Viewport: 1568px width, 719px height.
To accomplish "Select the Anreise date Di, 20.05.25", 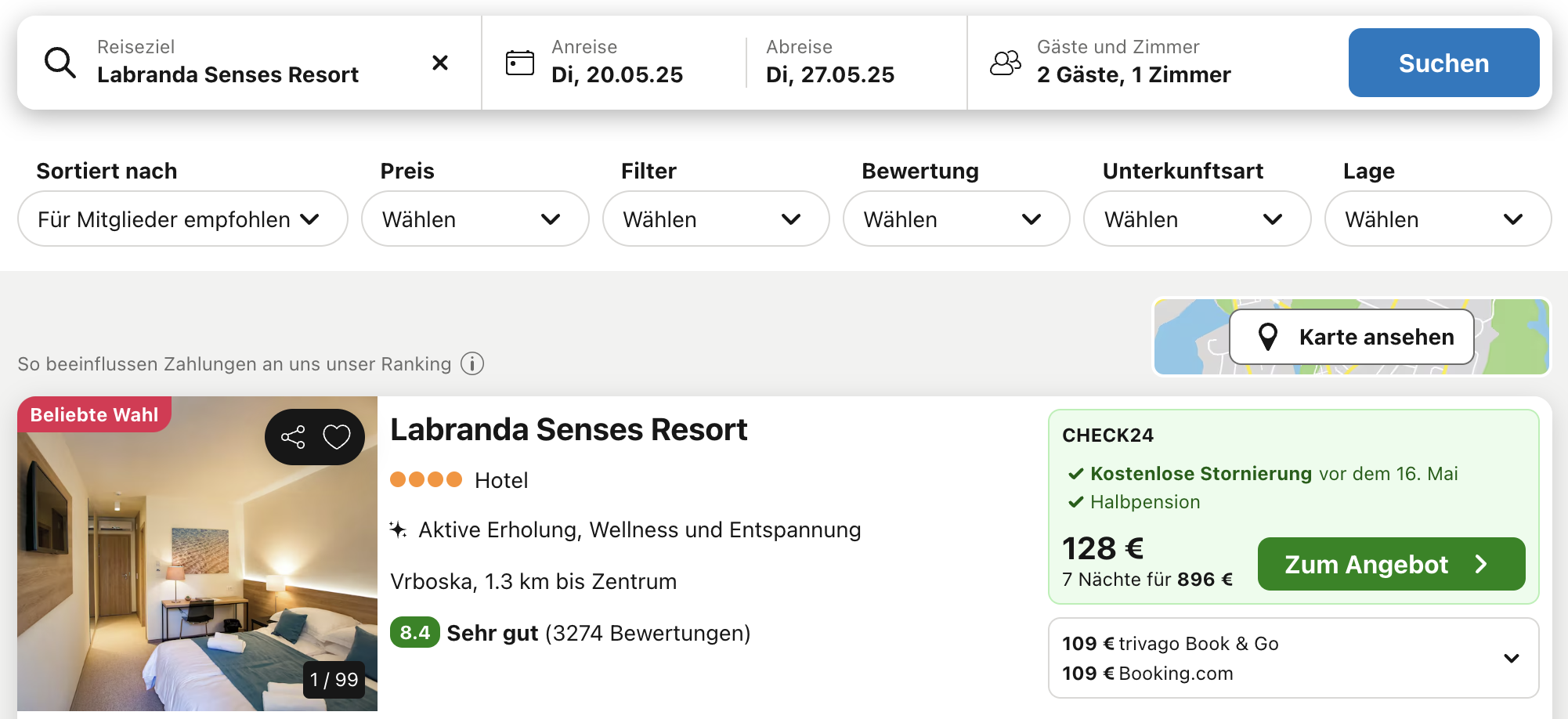I will coord(617,74).
